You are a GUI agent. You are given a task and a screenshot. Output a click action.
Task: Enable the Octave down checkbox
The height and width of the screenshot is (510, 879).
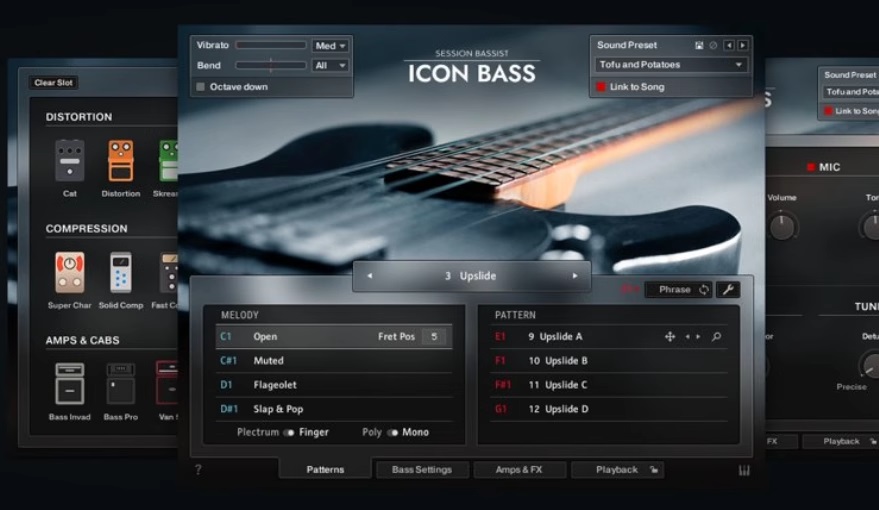[201, 87]
